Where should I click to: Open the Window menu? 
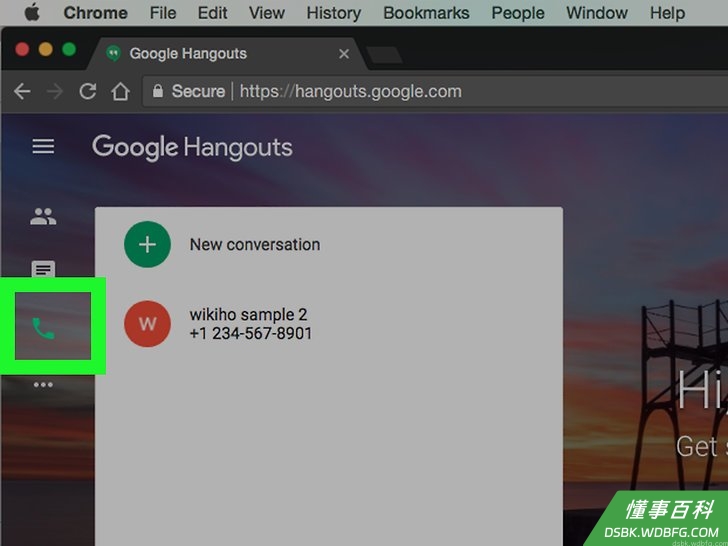pos(597,13)
